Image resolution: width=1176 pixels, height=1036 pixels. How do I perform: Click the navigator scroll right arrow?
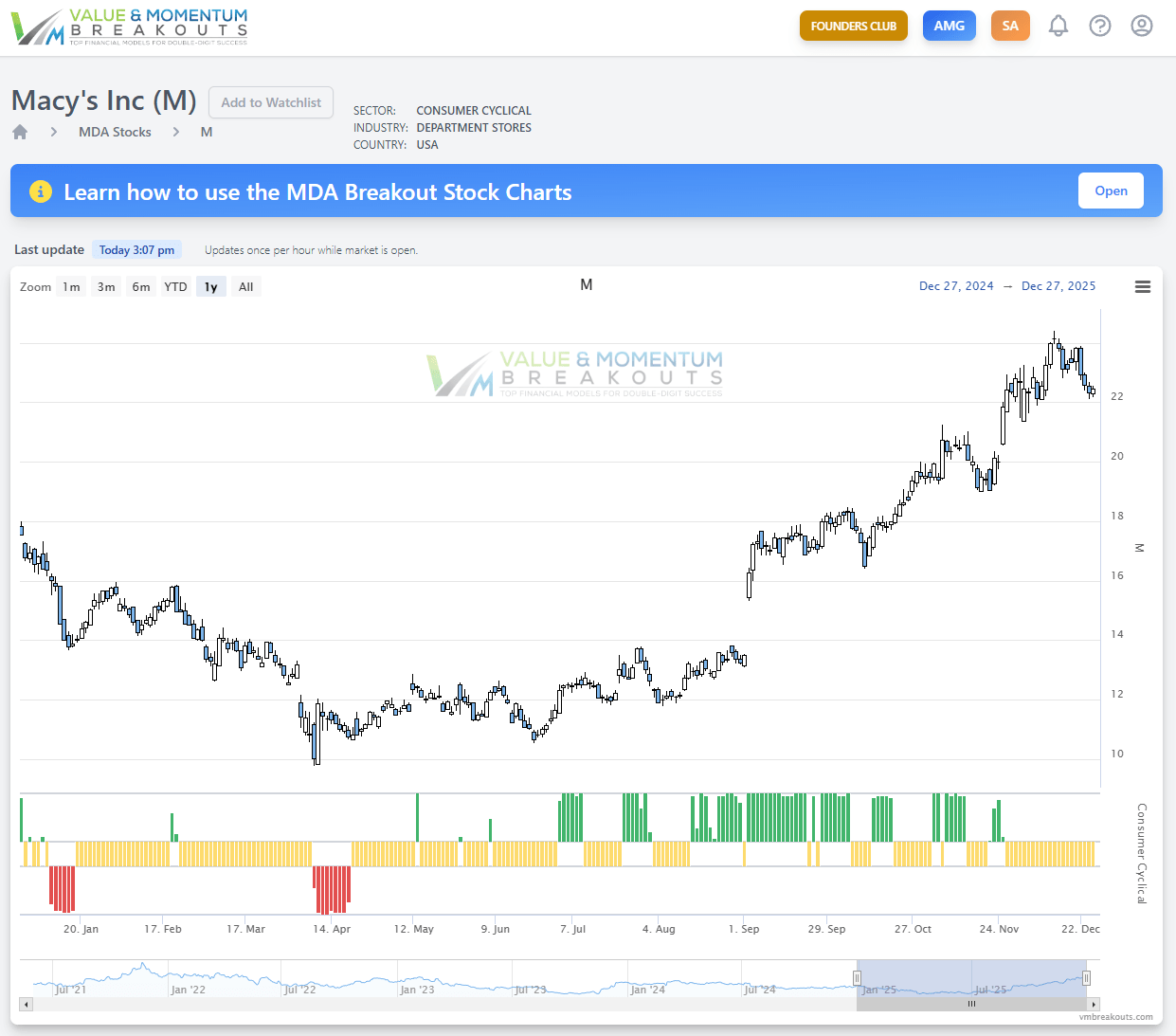(x=1094, y=1004)
